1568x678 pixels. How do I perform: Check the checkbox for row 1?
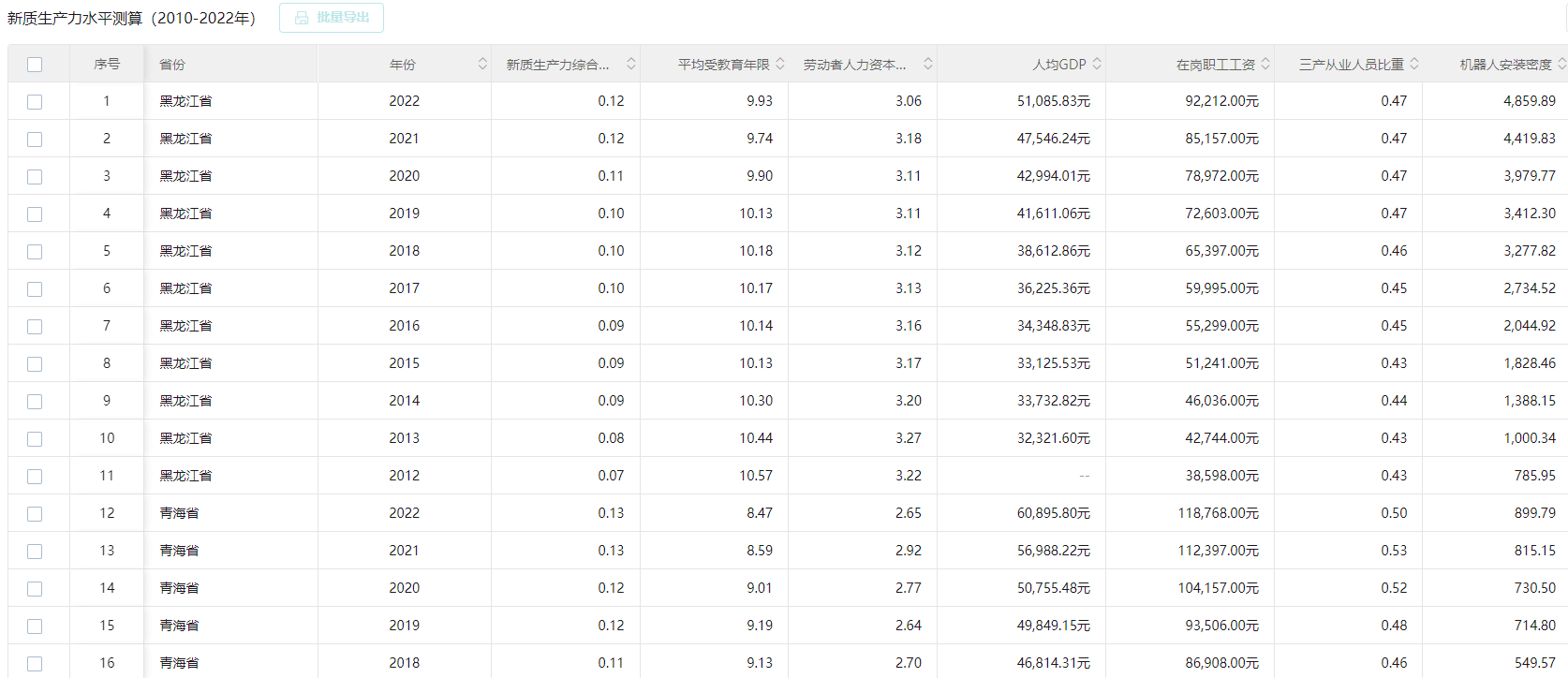[35, 102]
